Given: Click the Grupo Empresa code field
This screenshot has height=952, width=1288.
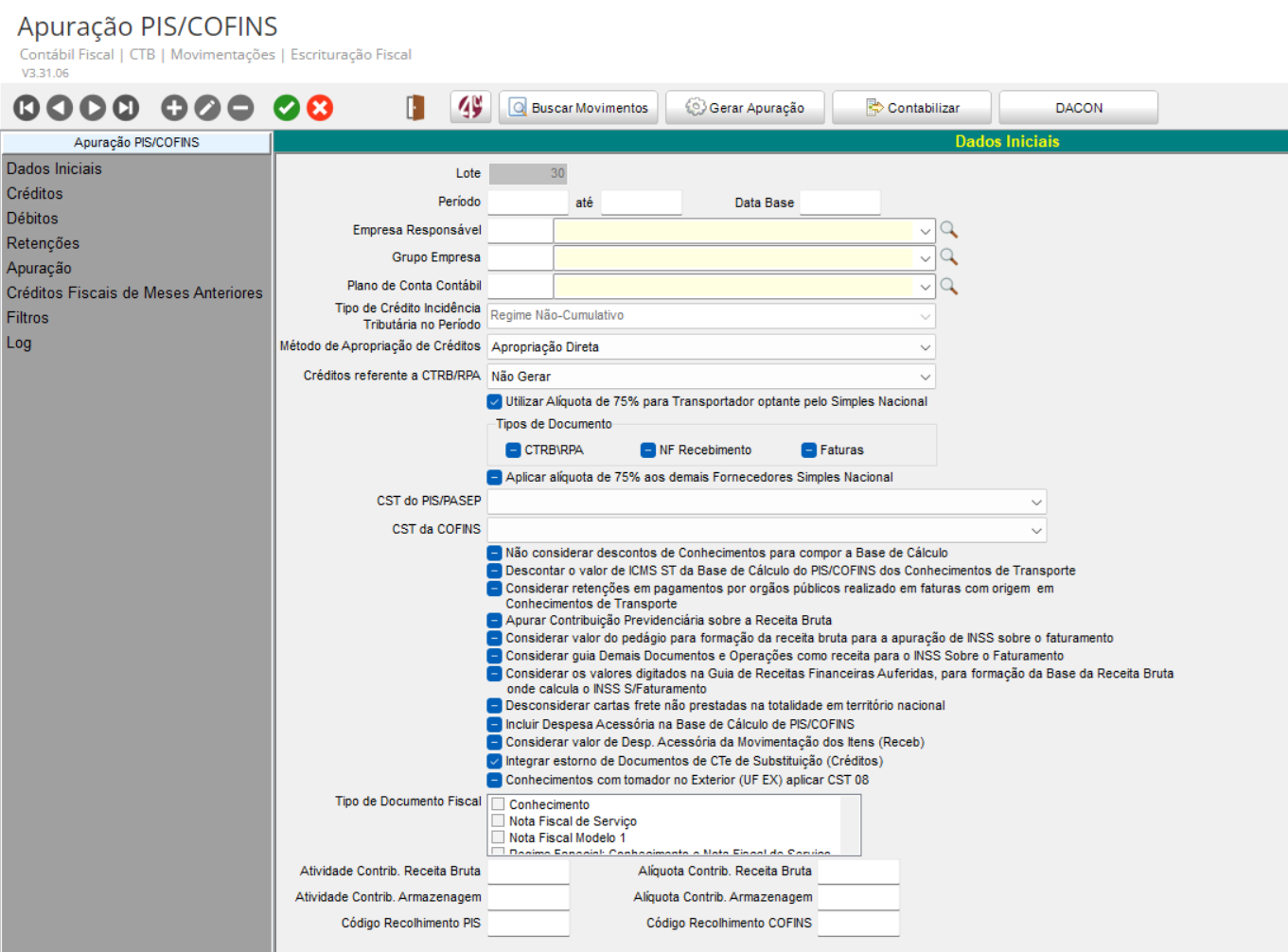Looking at the screenshot, I should pyautogui.click(x=520, y=258).
